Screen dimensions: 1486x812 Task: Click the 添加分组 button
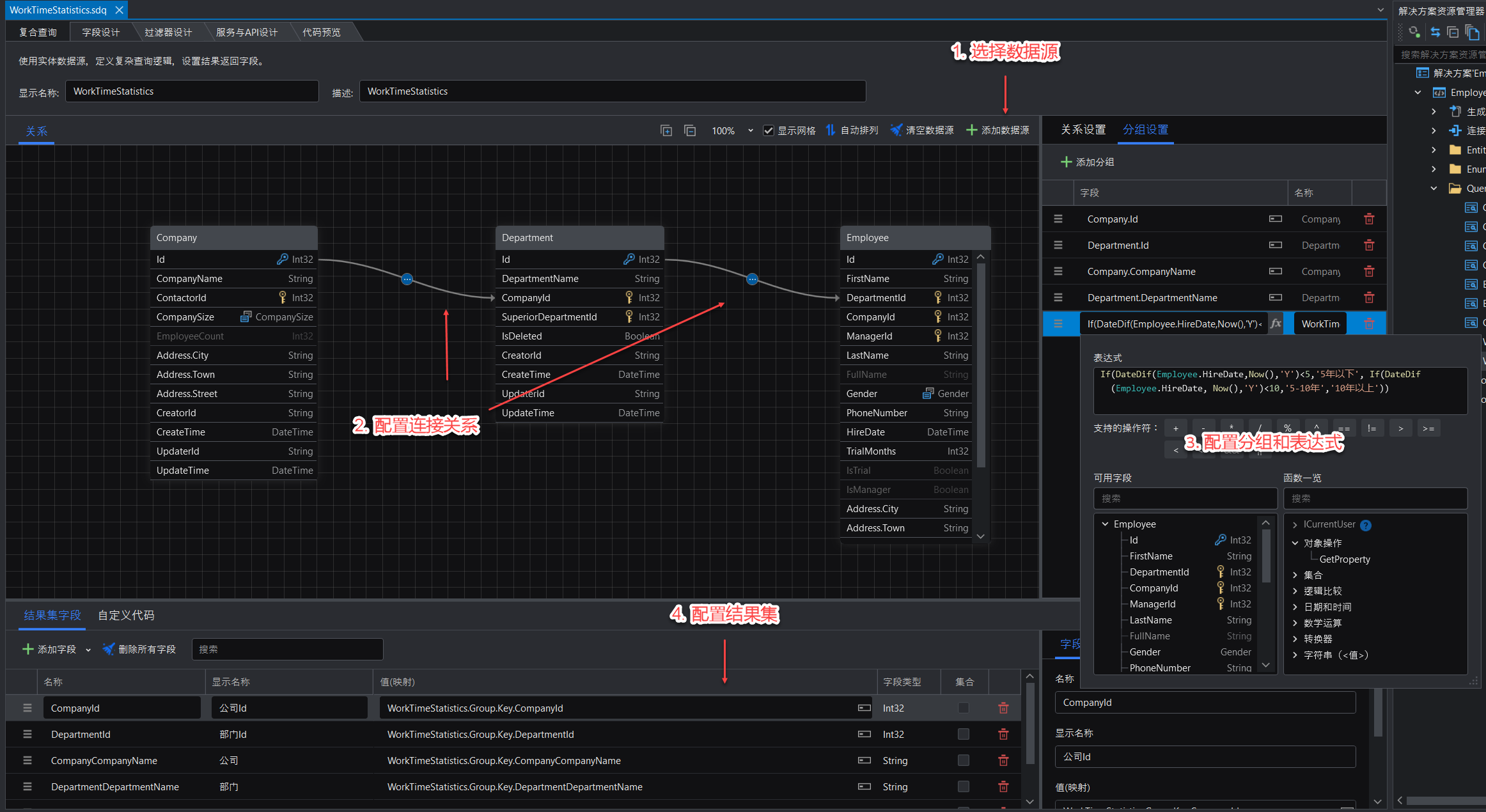1087,162
